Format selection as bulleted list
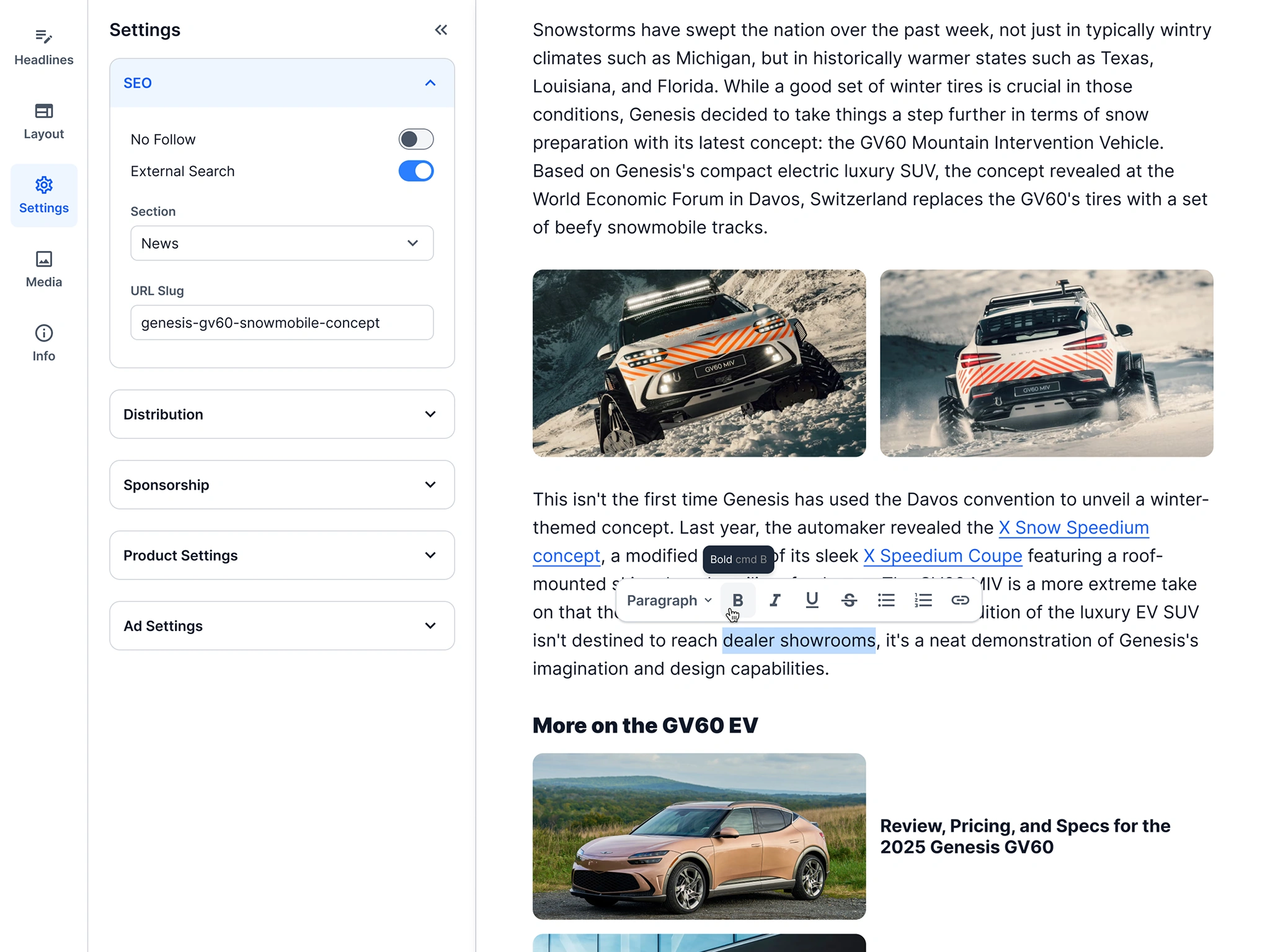 tap(886, 599)
